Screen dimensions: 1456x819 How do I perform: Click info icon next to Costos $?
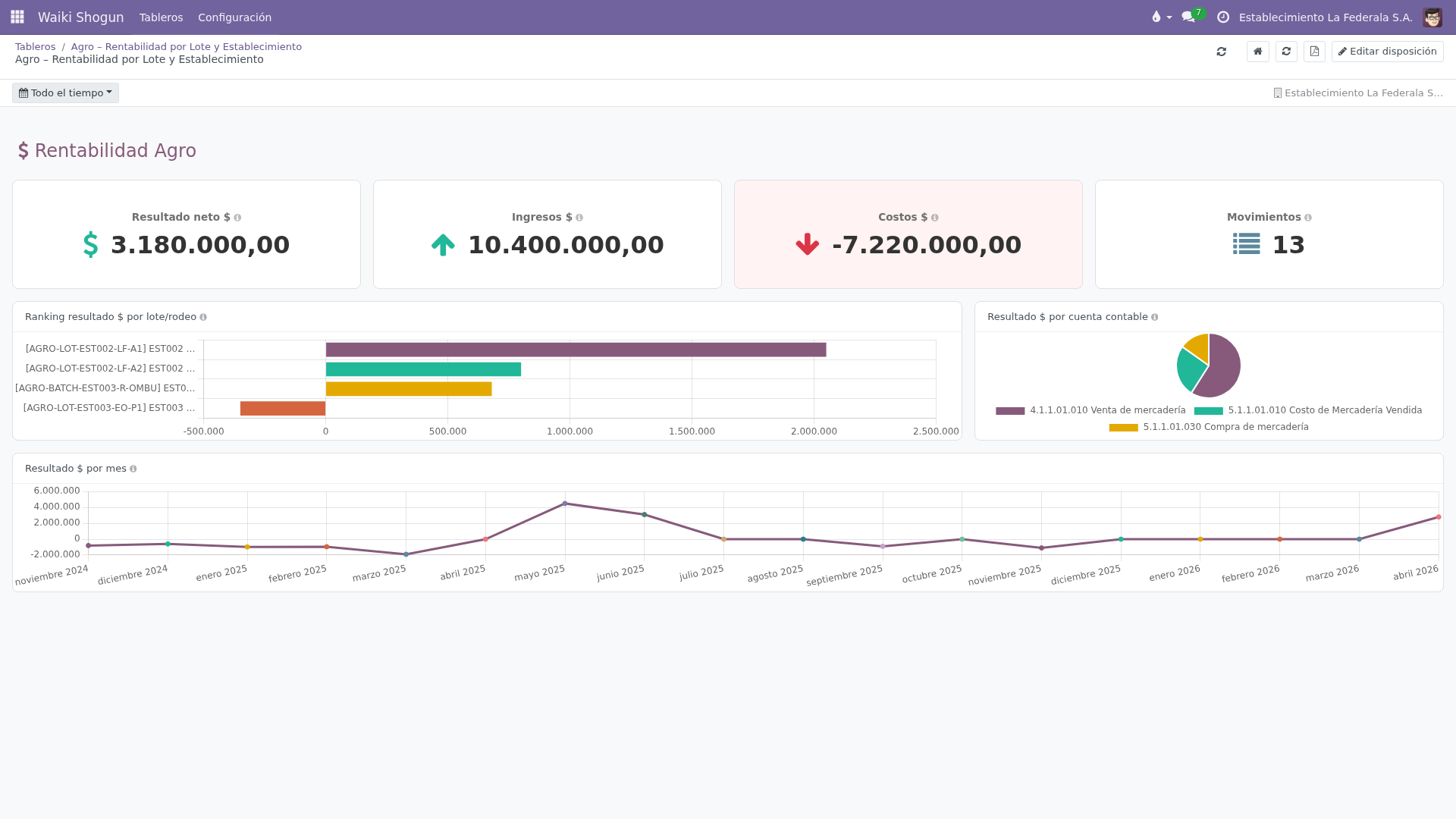(x=934, y=218)
